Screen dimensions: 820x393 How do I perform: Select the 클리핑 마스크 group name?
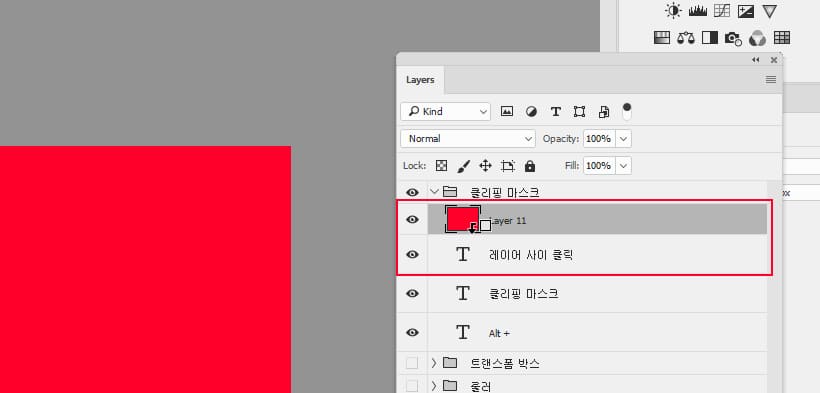coord(505,193)
